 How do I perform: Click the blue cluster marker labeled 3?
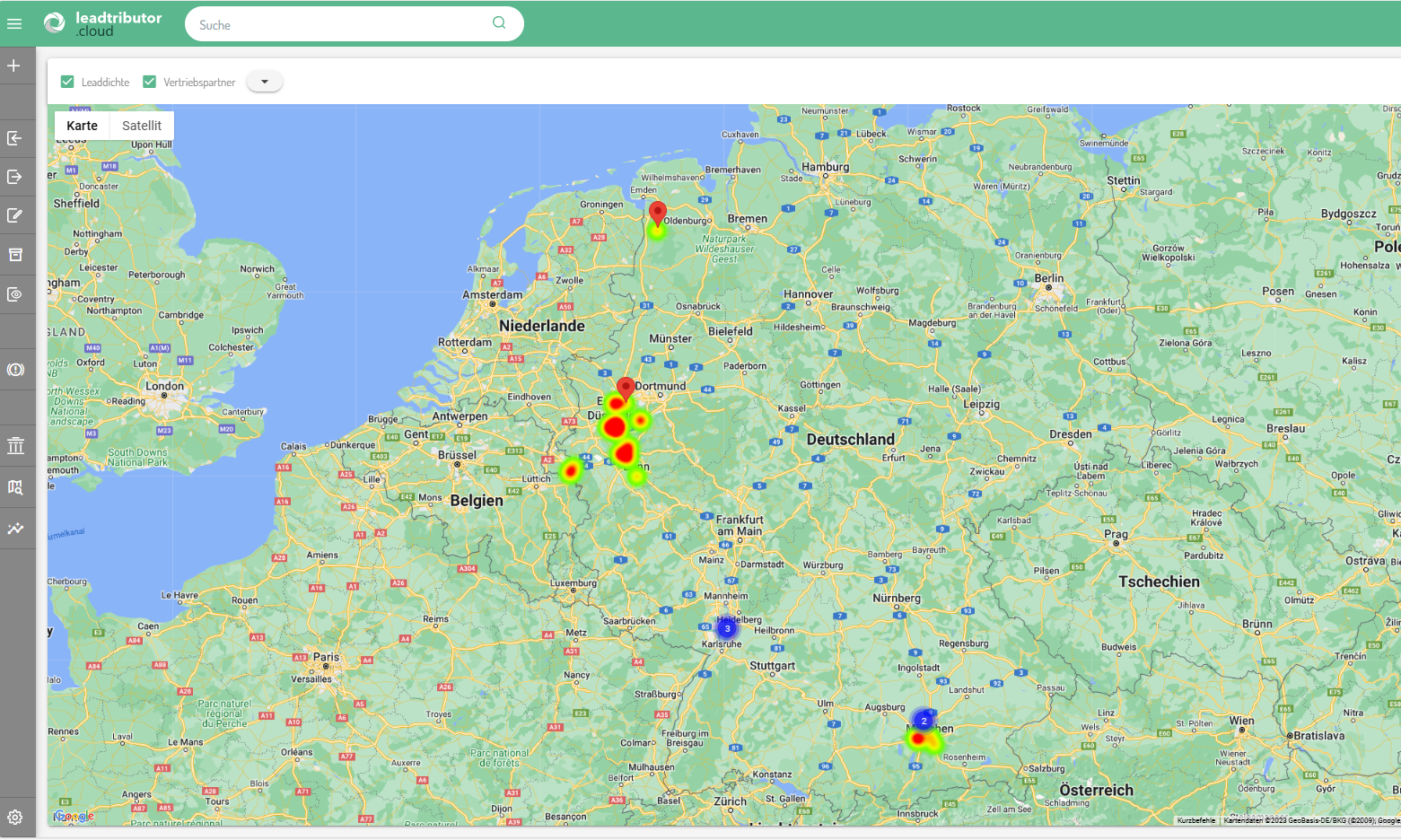[x=727, y=629]
